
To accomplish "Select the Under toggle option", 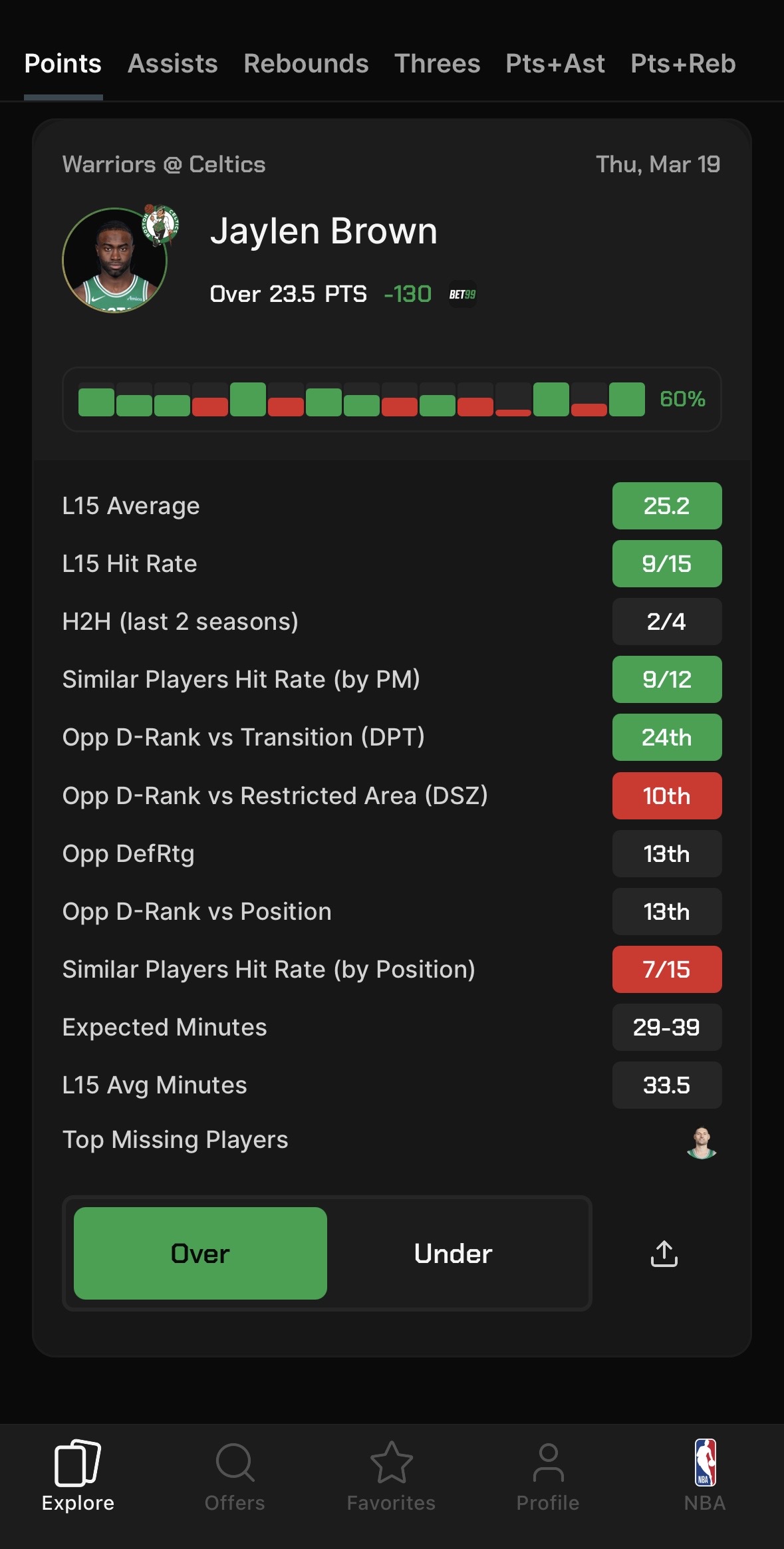I will click(453, 1253).
